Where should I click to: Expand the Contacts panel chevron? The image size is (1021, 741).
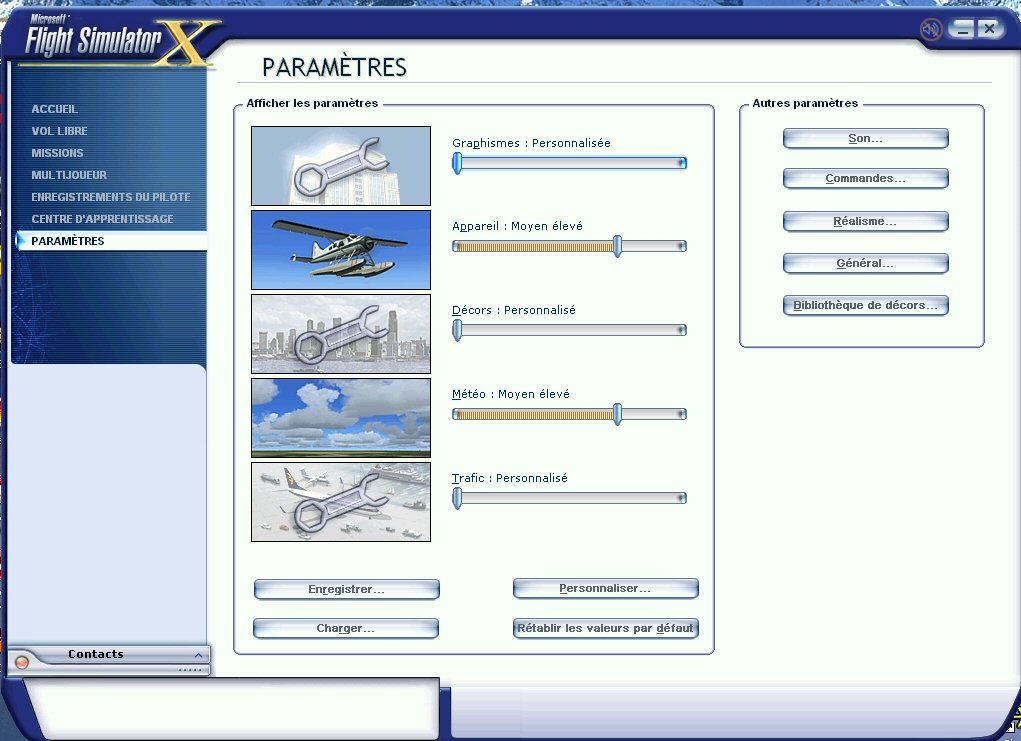199,655
